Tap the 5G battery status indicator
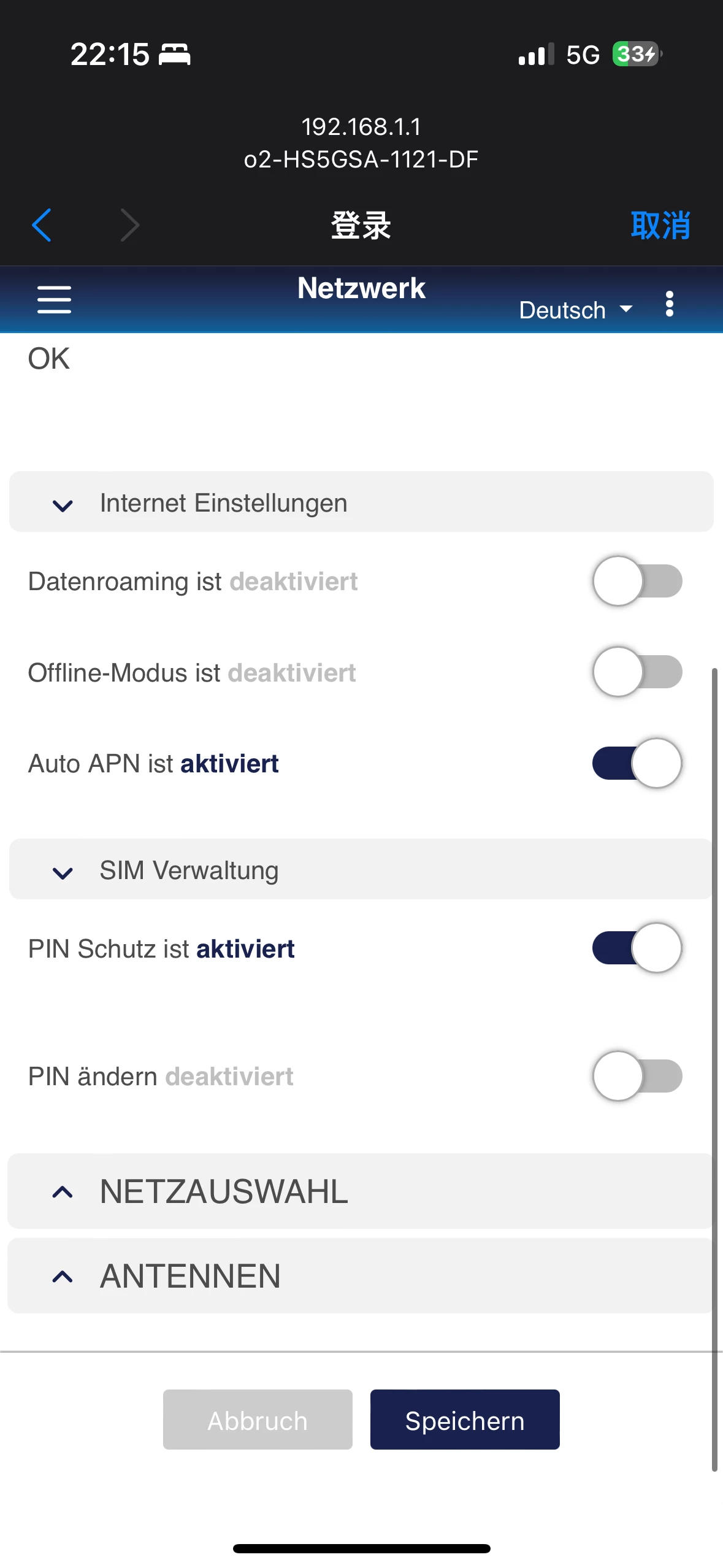723x1568 pixels. 637,55
